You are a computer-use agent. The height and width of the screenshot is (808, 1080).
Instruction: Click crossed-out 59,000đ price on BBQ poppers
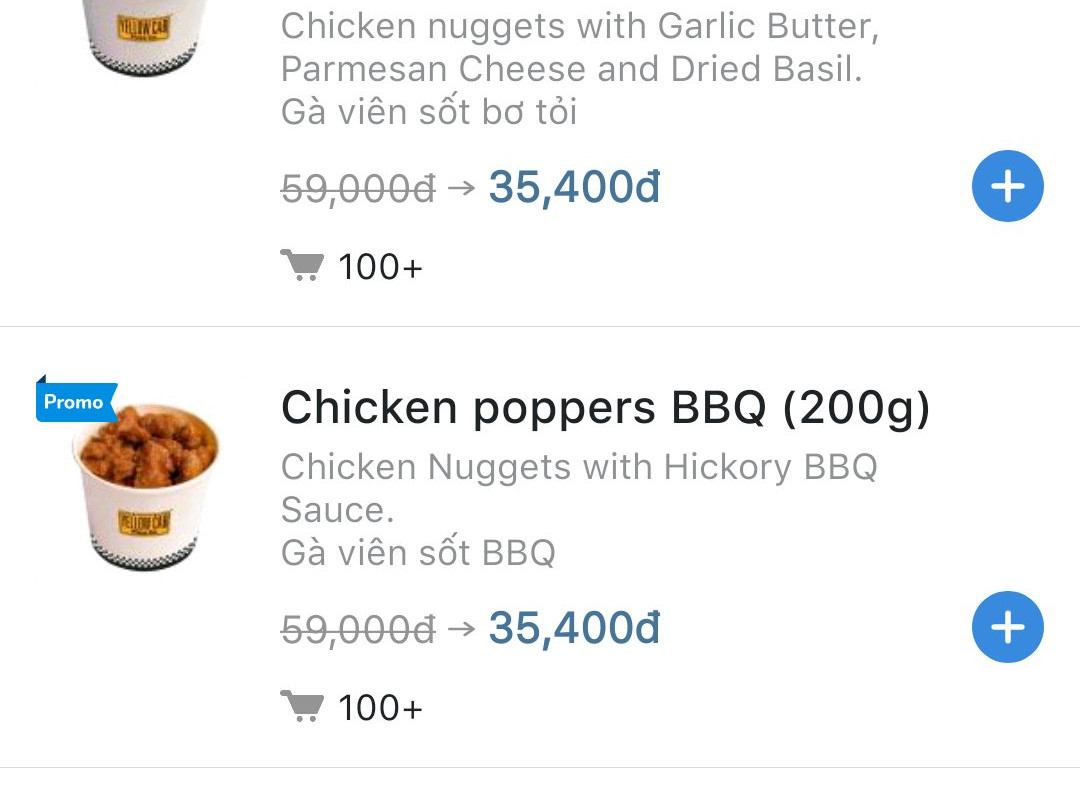358,630
